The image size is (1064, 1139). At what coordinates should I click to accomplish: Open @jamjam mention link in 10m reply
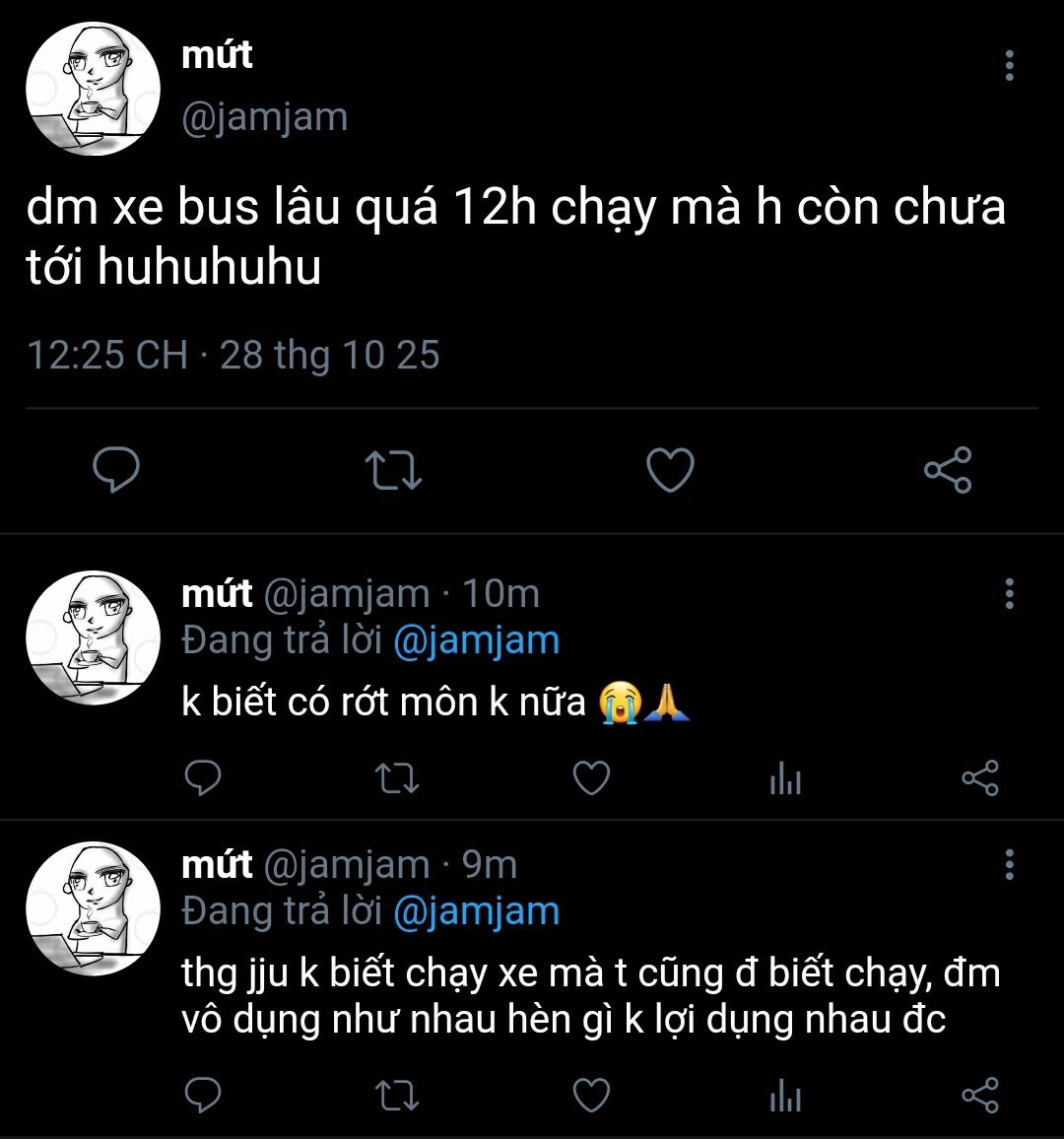click(476, 641)
